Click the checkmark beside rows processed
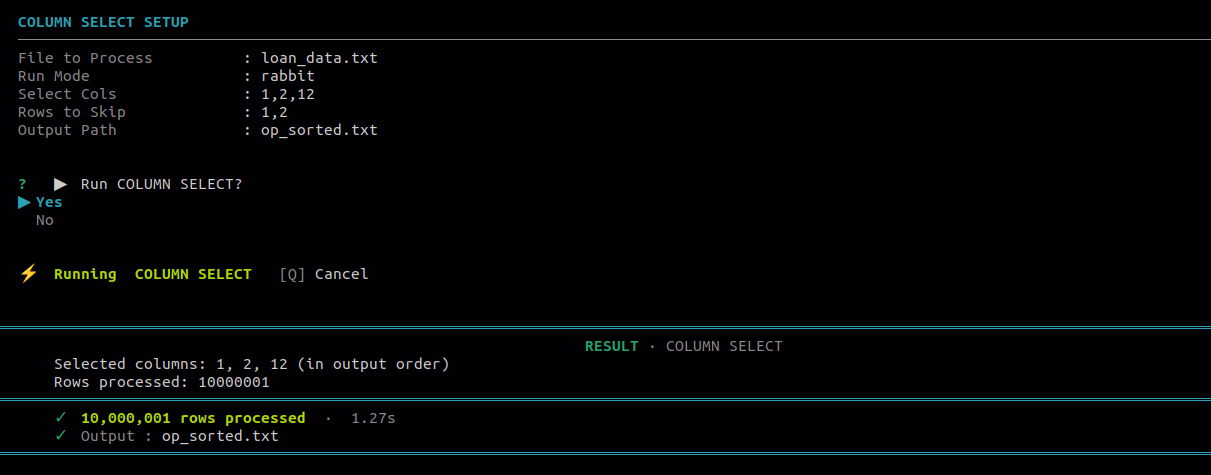The image size is (1211, 475). 62,418
